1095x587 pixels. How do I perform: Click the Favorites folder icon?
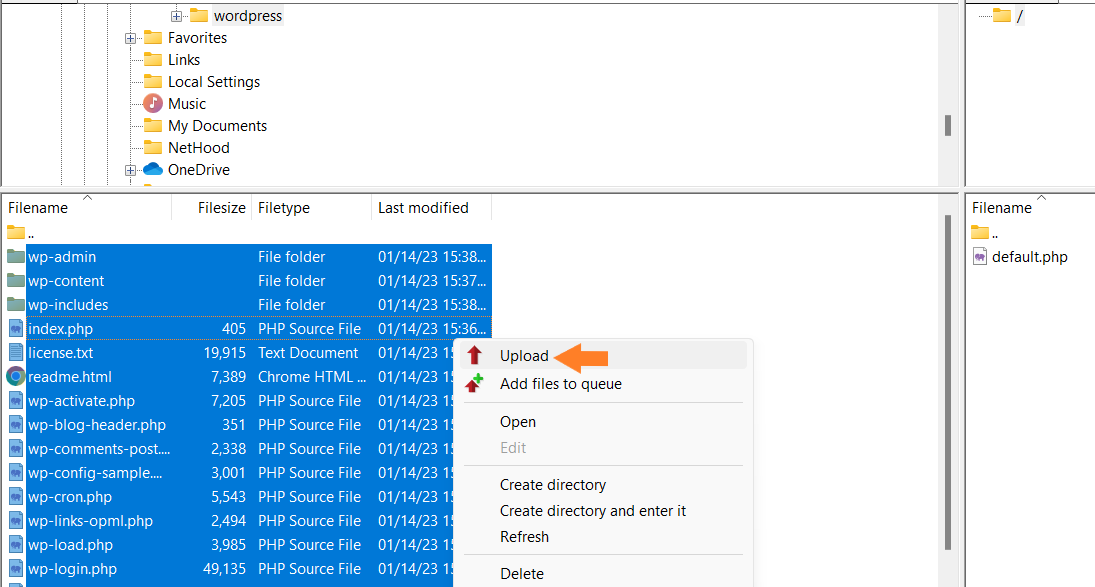(153, 38)
